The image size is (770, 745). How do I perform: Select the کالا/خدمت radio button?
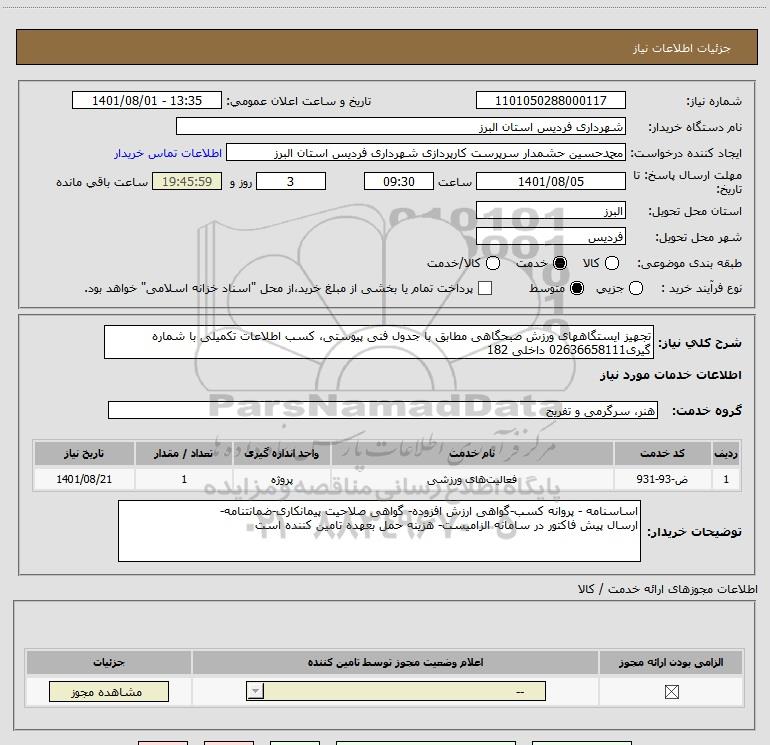coord(493,263)
